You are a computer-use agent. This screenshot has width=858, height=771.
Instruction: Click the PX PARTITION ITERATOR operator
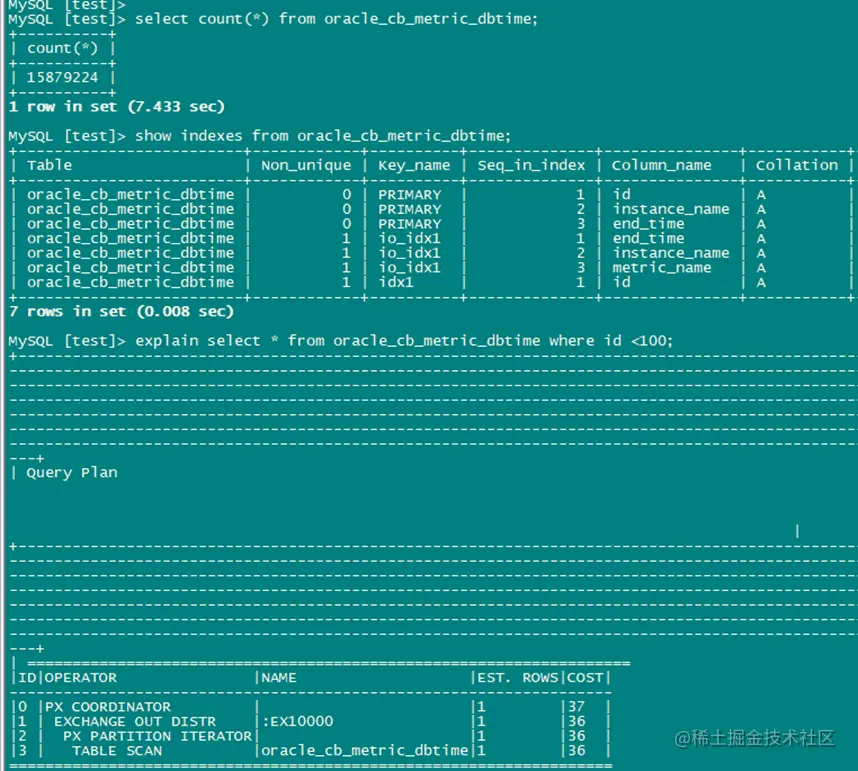coord(157,737)
